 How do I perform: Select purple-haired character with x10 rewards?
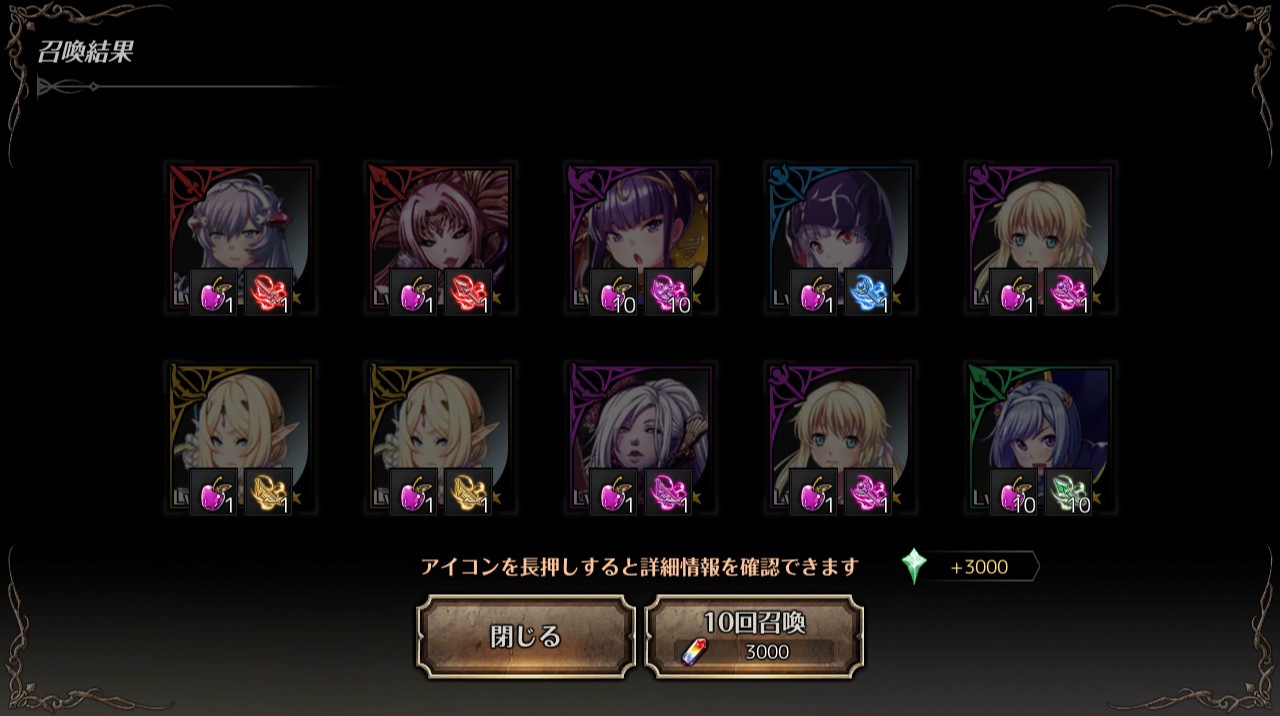pyautogui.click(x=640, y=239)
